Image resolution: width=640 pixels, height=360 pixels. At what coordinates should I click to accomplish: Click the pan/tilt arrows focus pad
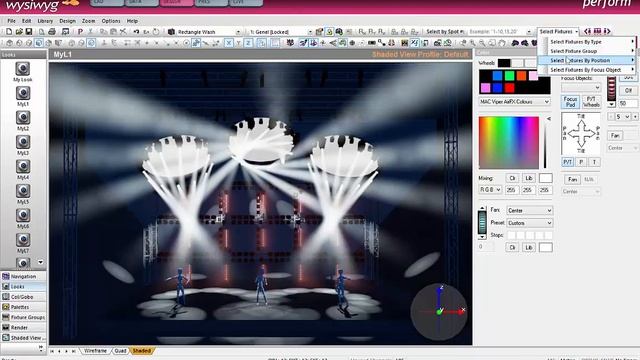[581, 133]
